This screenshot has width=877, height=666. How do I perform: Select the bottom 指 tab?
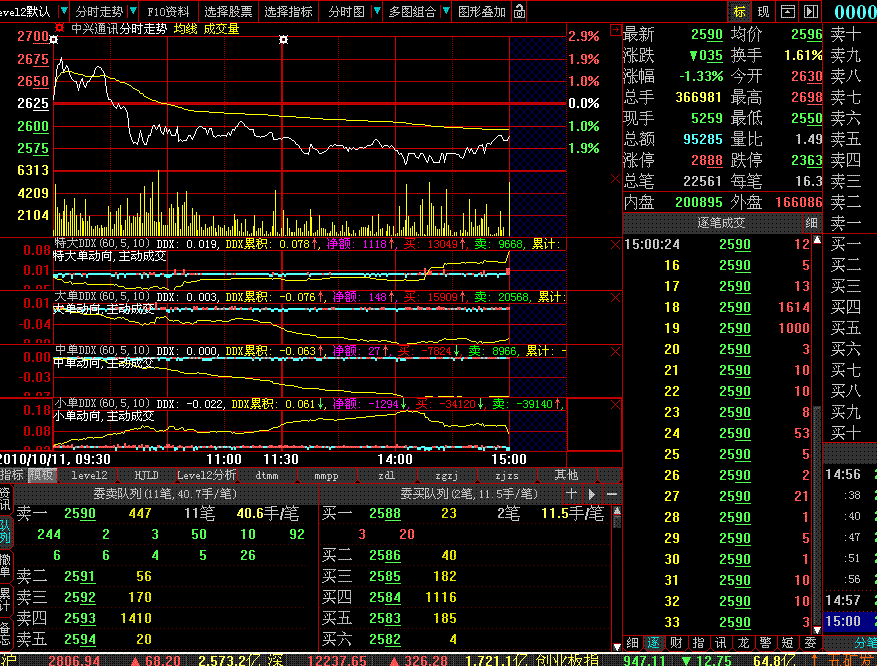(699, 643)
